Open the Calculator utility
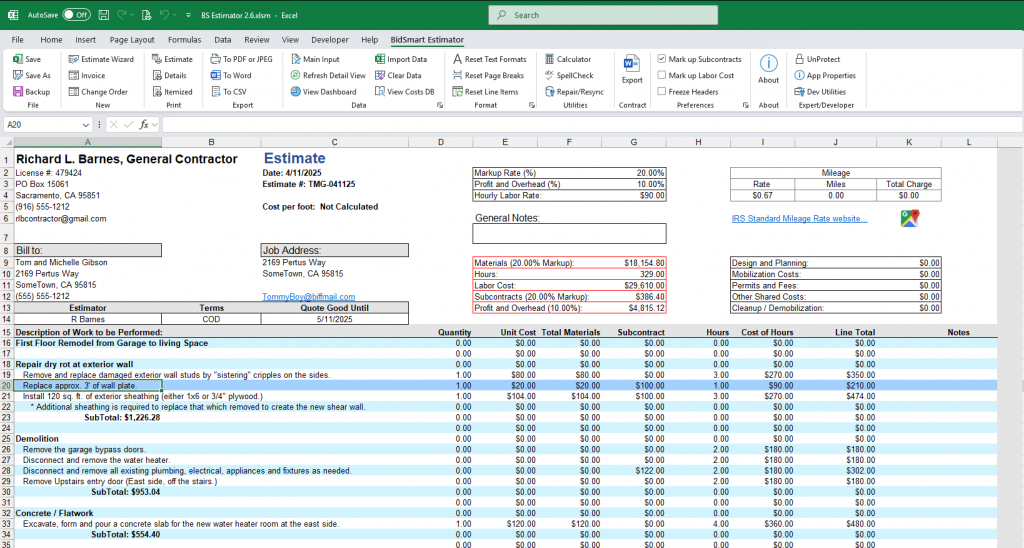 [x=568, y=59]
